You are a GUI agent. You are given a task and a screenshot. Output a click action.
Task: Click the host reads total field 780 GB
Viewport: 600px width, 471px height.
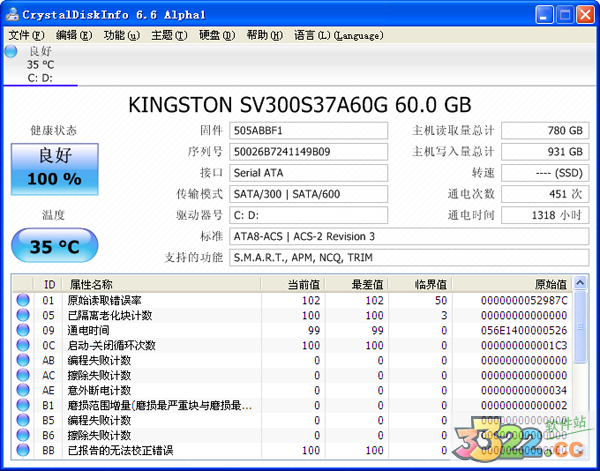(x=545, y=131)
